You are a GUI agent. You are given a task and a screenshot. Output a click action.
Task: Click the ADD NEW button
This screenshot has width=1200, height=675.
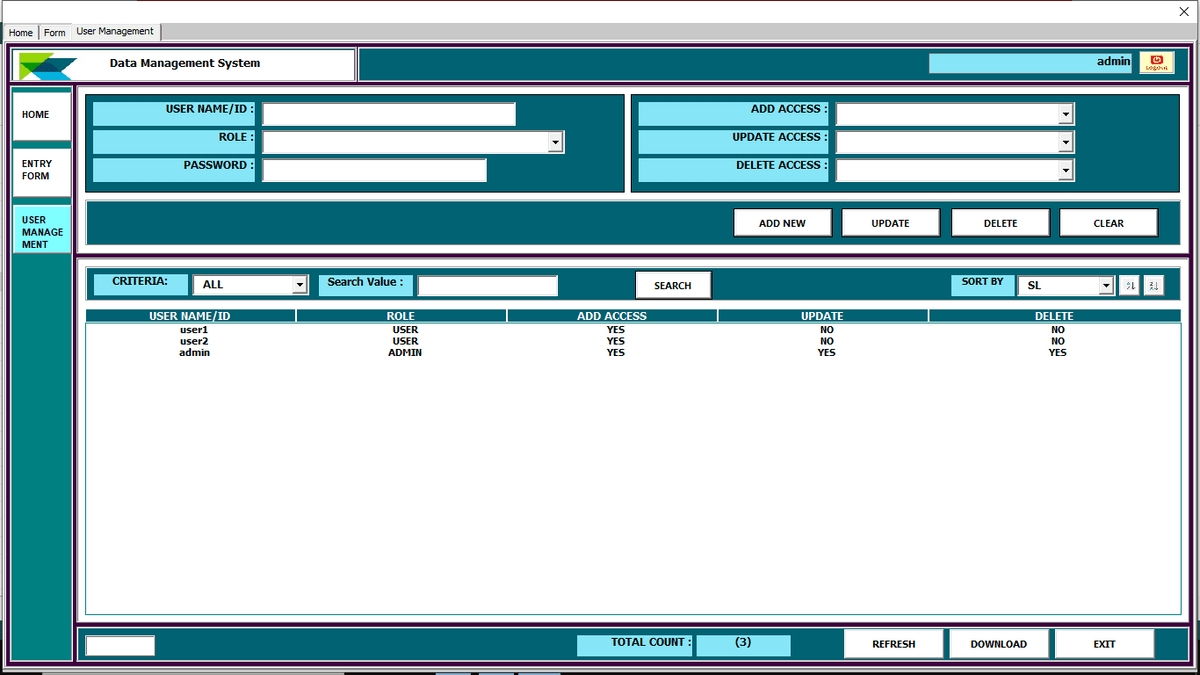point(783,222)
